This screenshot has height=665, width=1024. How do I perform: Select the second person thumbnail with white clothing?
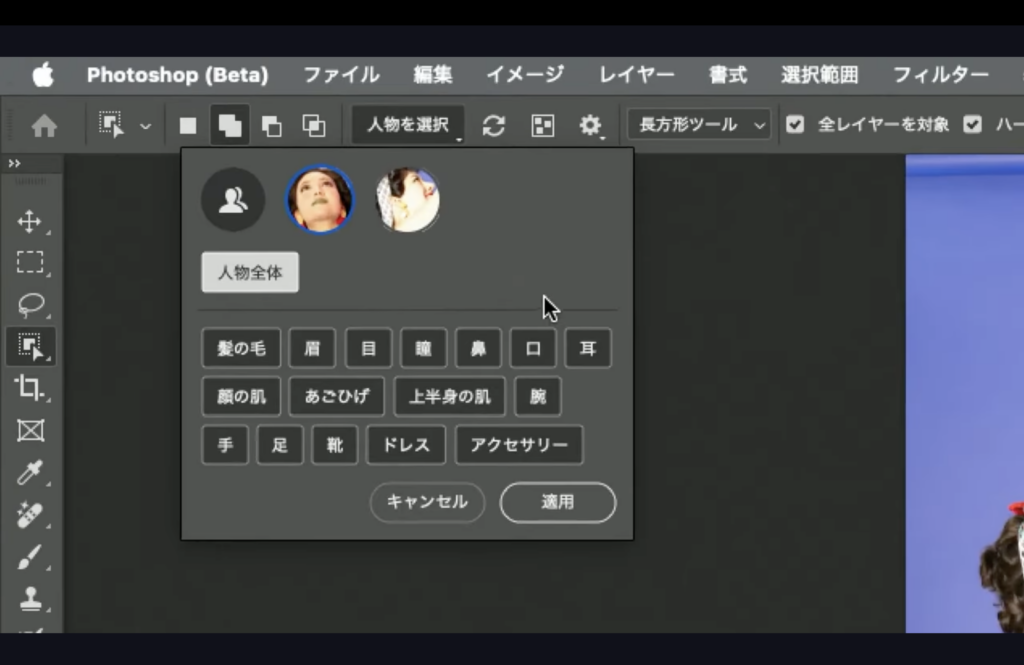coord(408,200)
